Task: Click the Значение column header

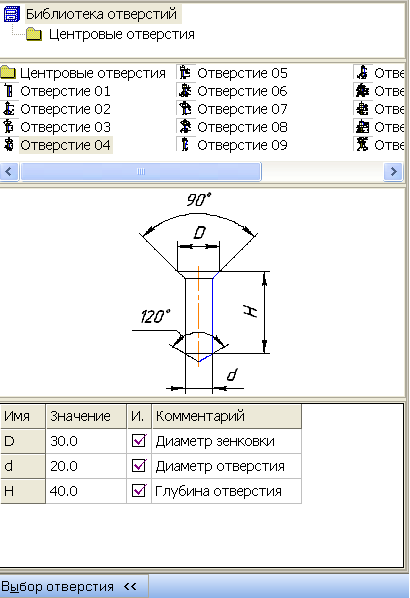Action: click(x=86, y=416)
